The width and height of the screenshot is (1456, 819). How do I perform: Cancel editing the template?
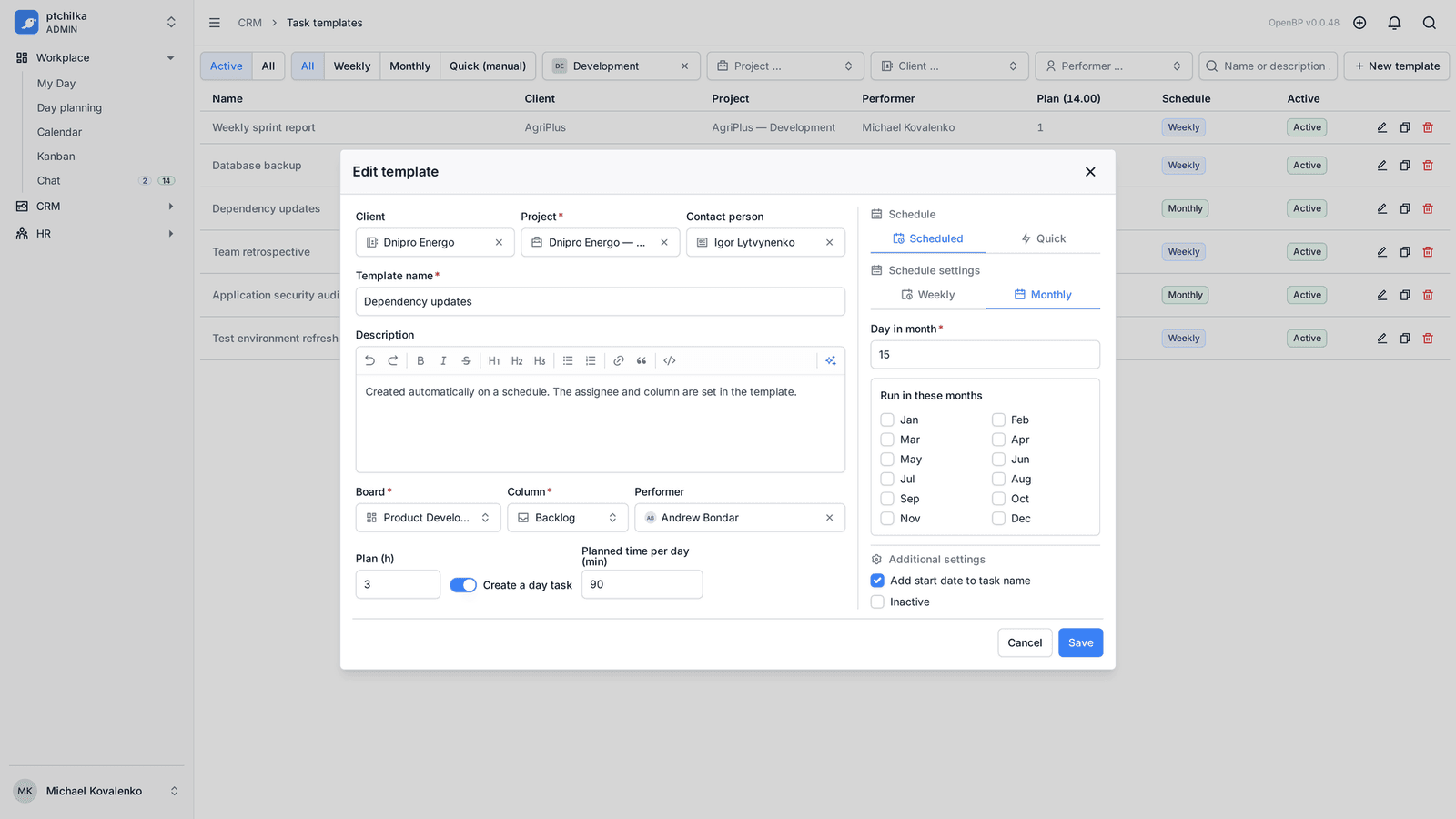[x=1025, y=642]
